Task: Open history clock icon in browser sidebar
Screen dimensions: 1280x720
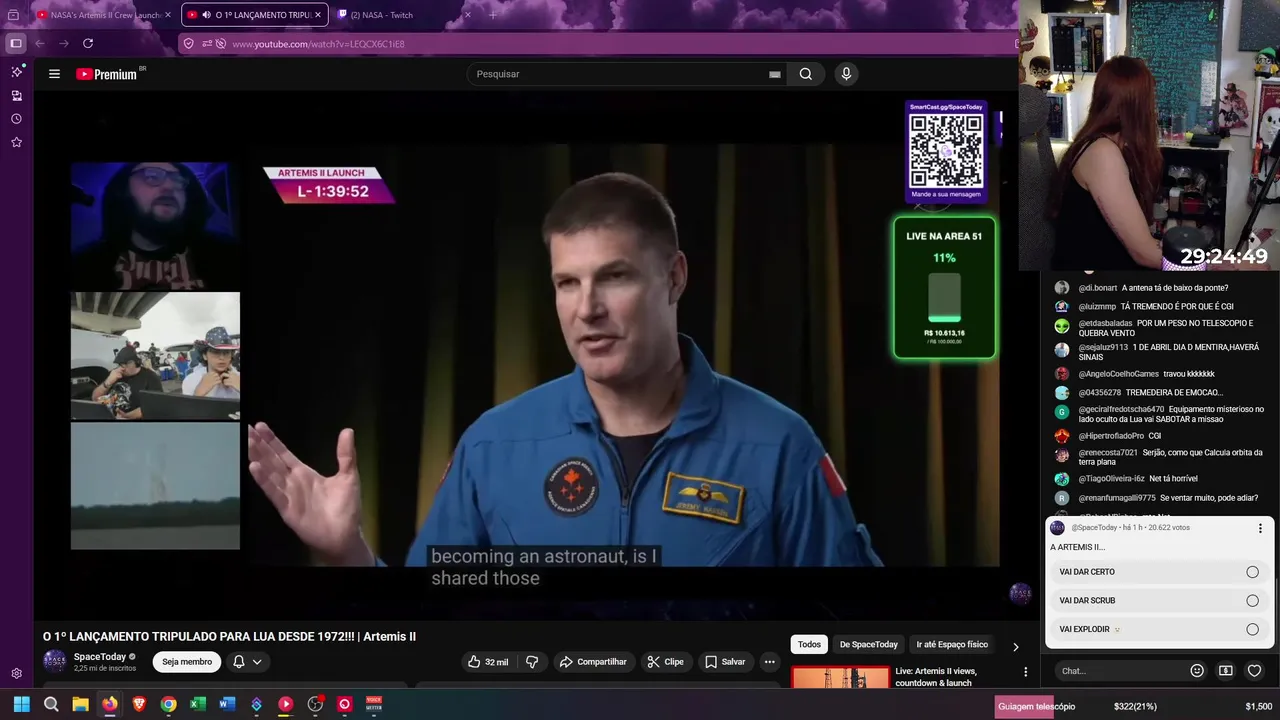Action: [x=16, y=119]
